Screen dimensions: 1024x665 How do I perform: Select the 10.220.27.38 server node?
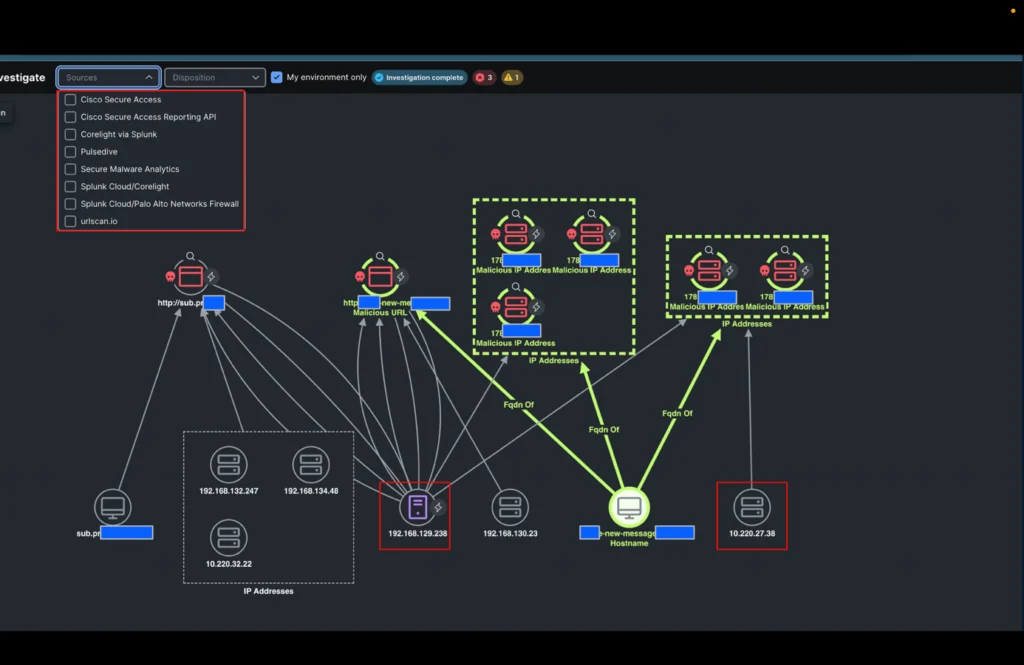click(751, 507)
